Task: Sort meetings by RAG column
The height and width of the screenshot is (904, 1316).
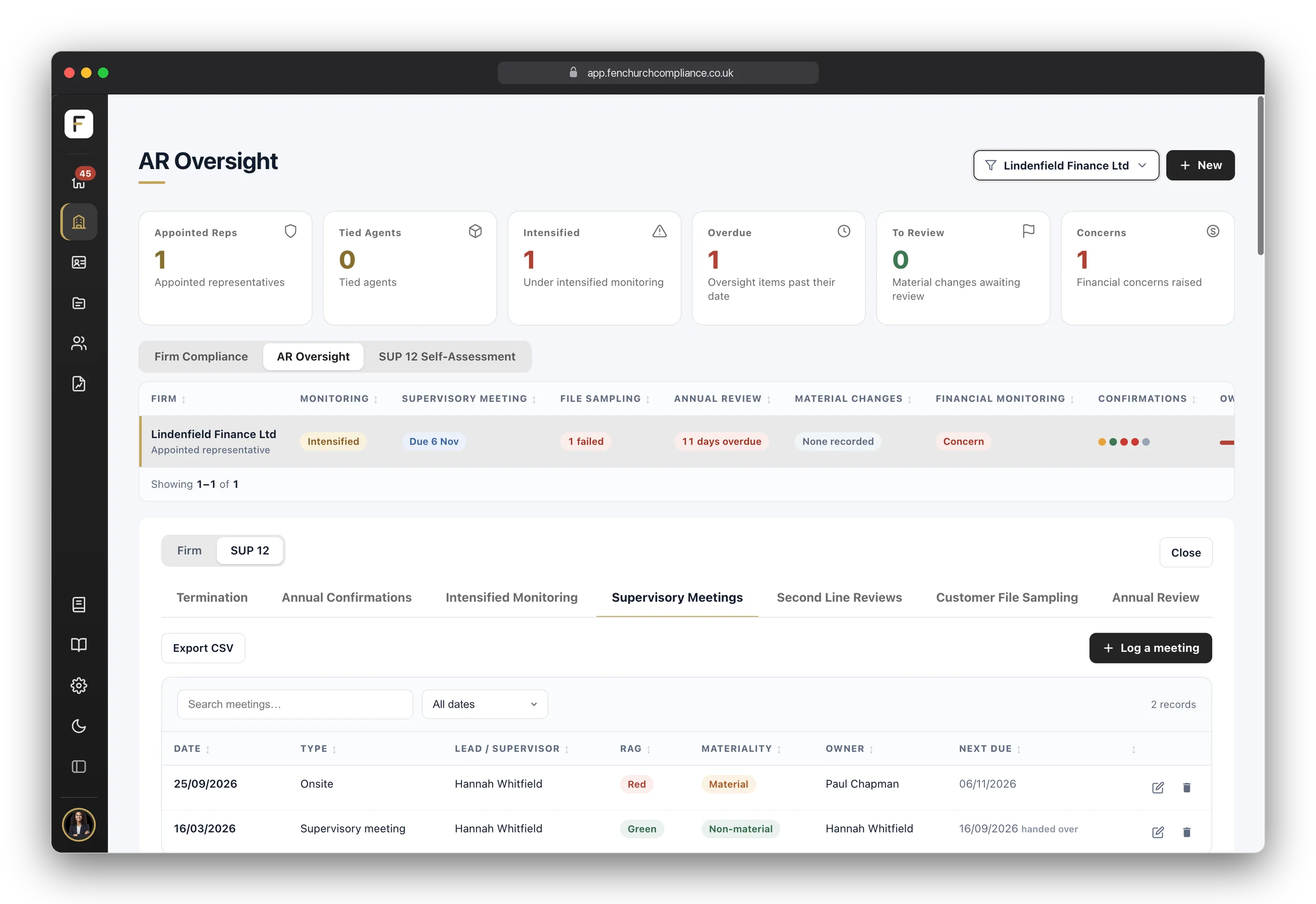Action: pos(635,749)
